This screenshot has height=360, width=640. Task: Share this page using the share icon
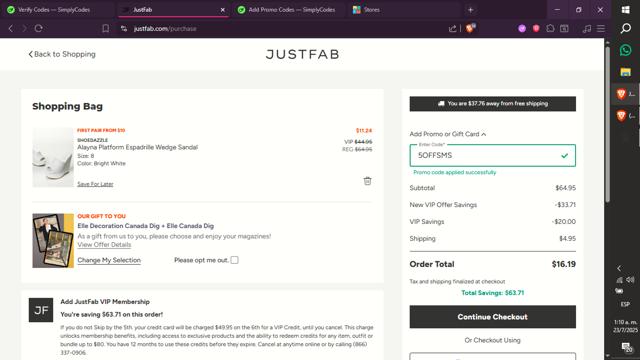click(452, 29)
